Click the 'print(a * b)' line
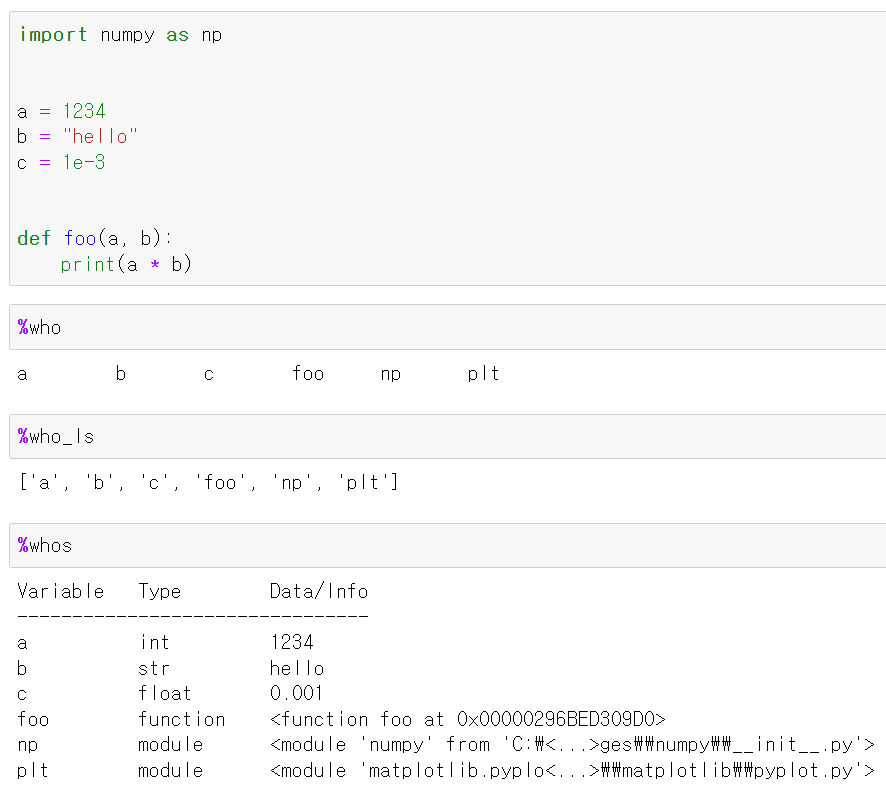Viewport: 886px width, 791px height. (x=126, y=264)
